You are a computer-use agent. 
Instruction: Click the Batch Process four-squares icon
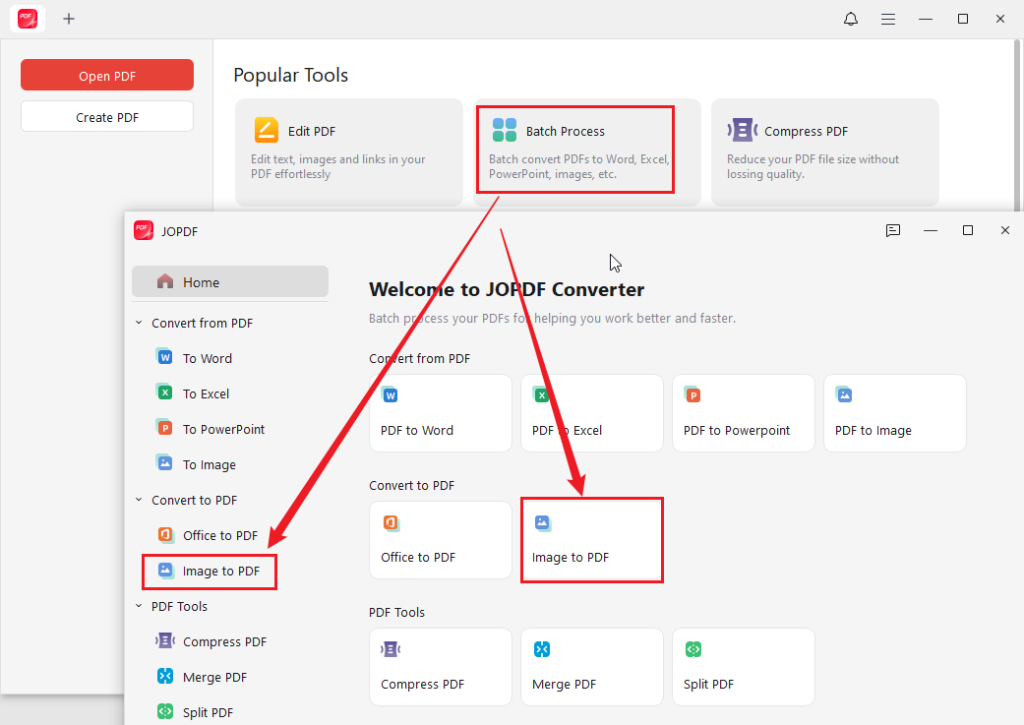[x=504, y=130]
